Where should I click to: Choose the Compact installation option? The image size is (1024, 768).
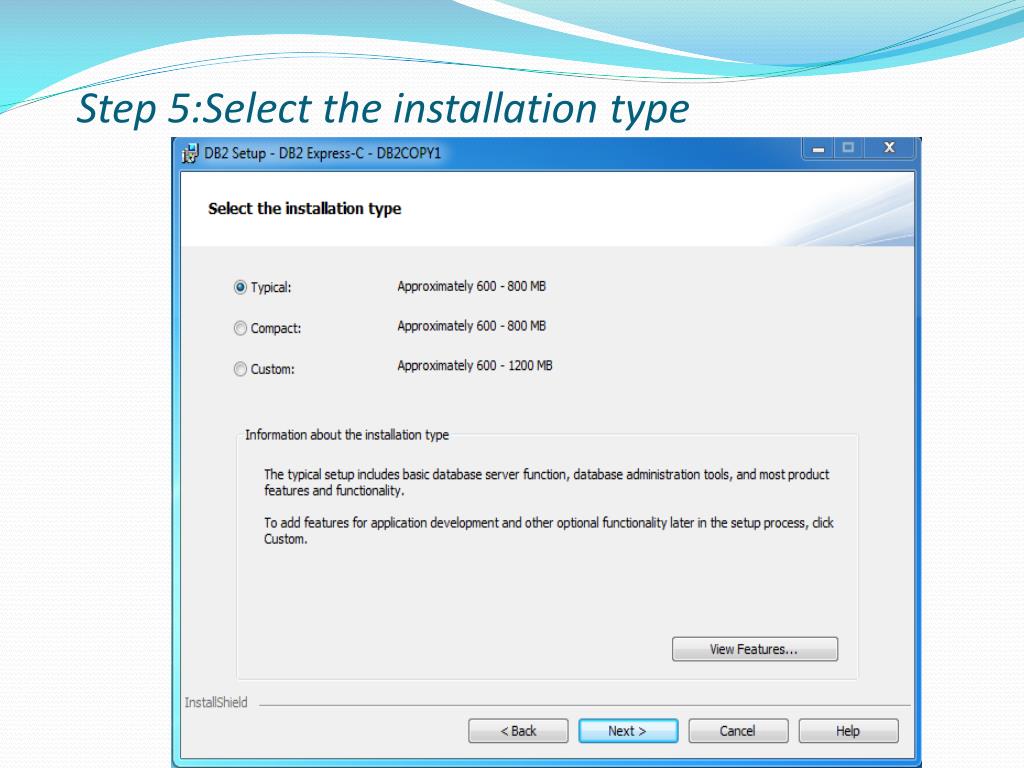[240, 328]
